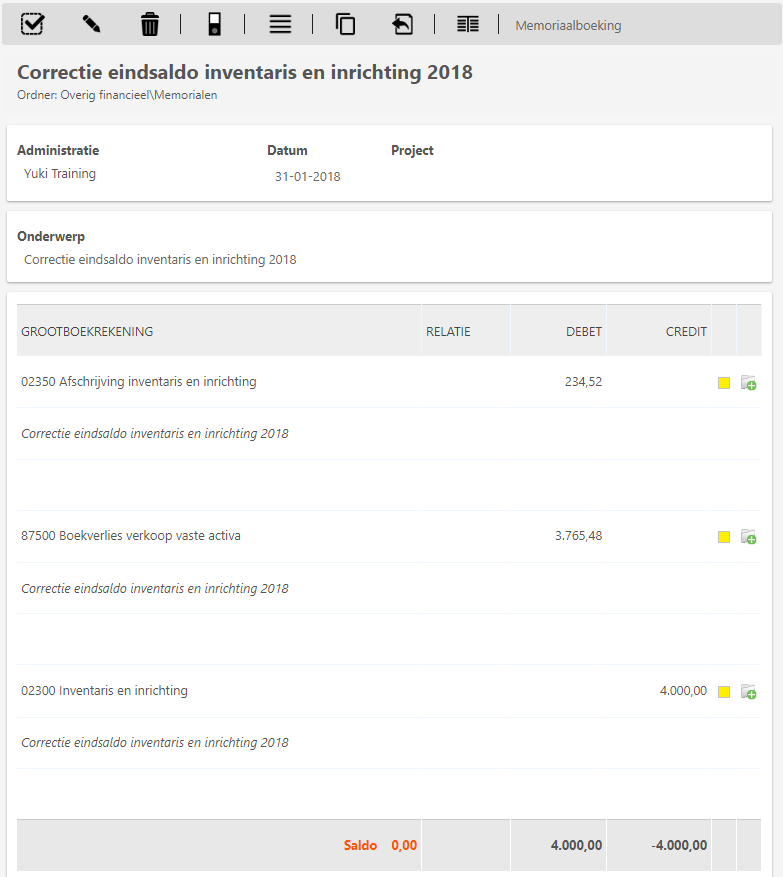Open ledger account 02350 Afschrijving inventaris en inrichting
Screen dimensions: 783x877
click(x=139, y=381)
